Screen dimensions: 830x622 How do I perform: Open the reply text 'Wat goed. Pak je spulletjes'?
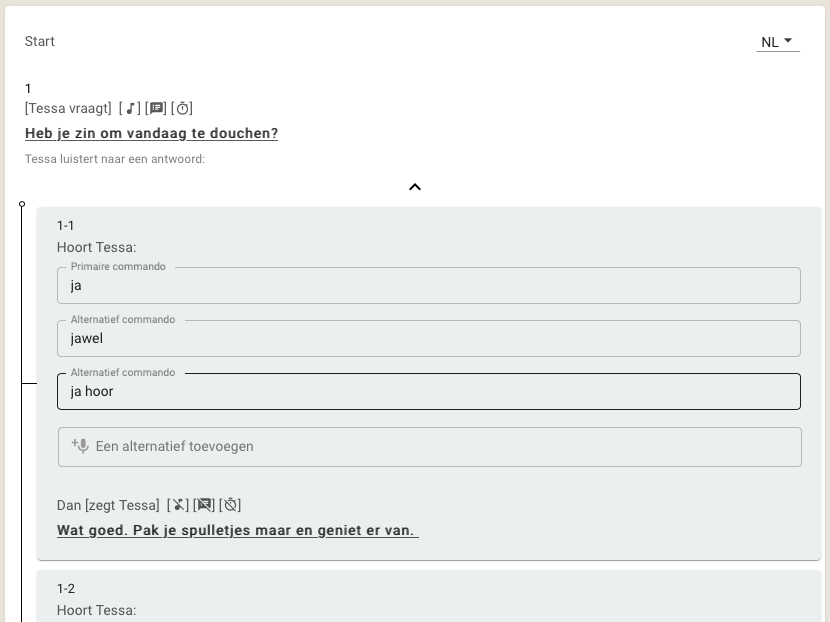click(x=237, y=530)
